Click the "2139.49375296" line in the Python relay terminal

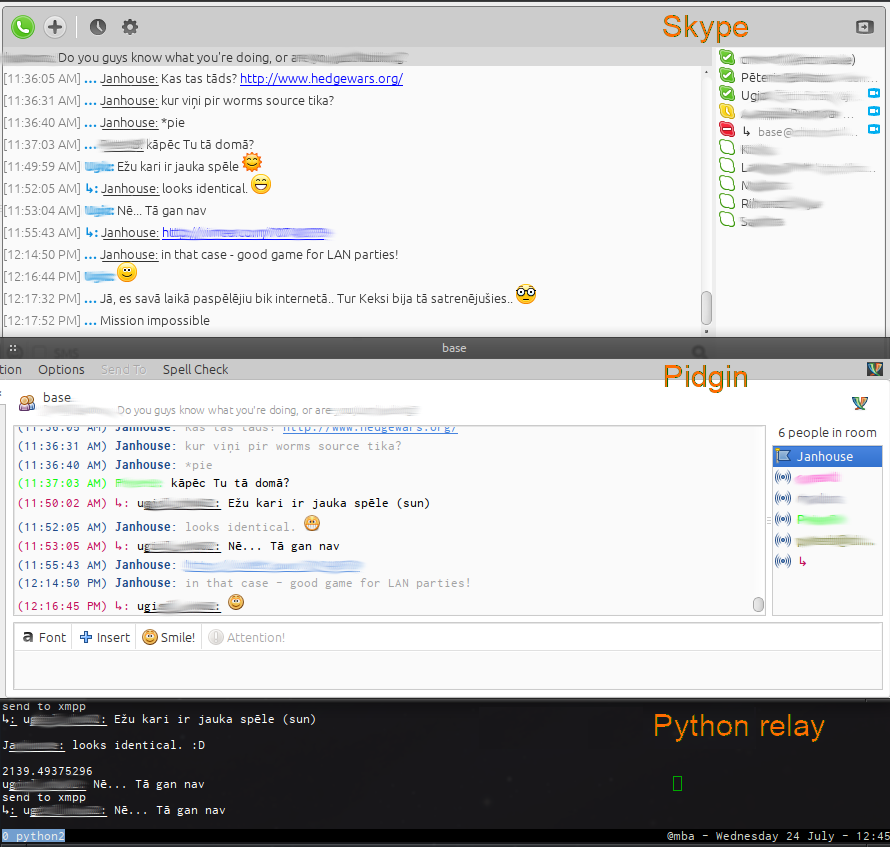click(x=47, y=771)
